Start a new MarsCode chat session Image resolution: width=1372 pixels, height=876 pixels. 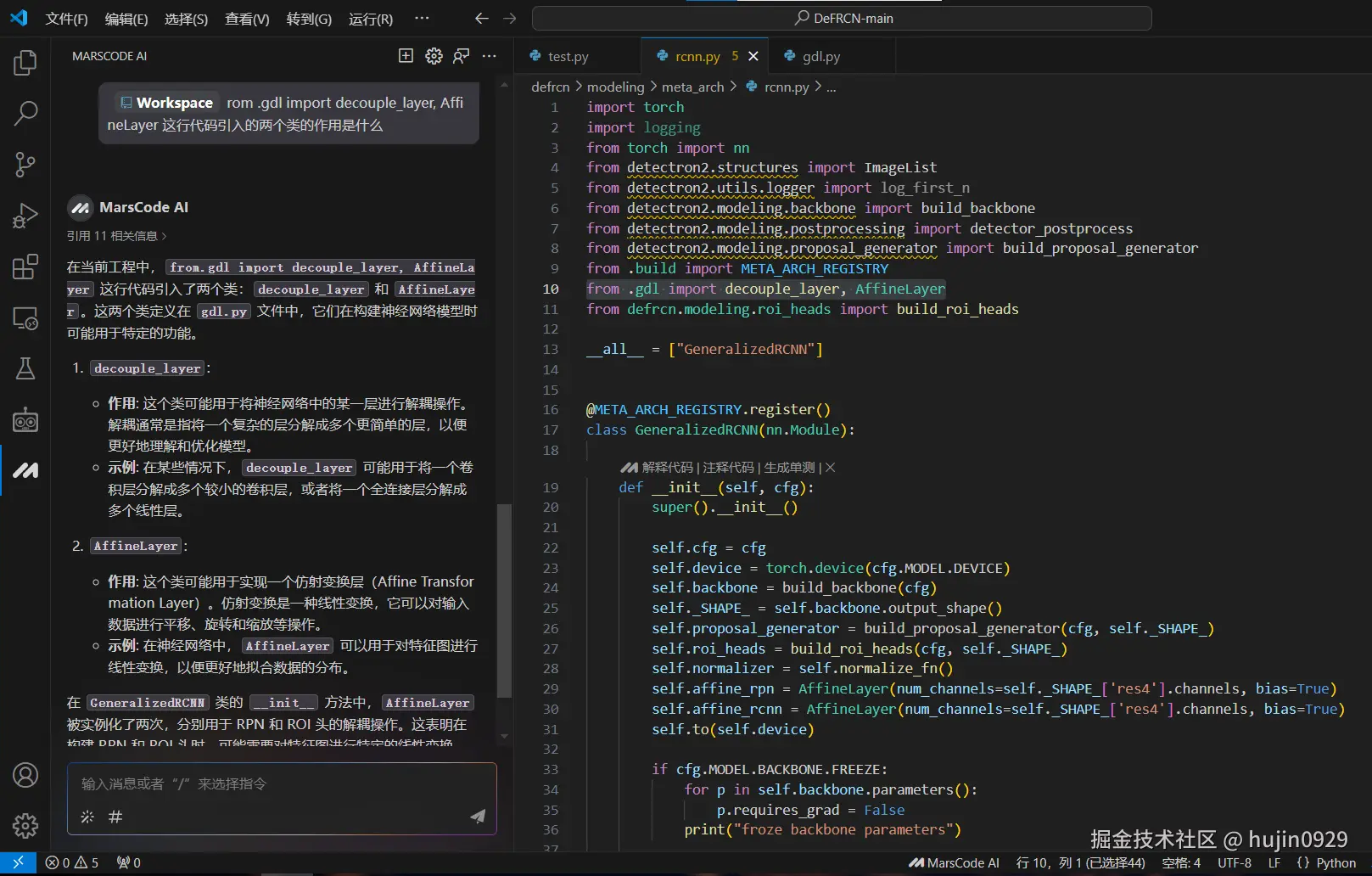(x=406, y=56)
